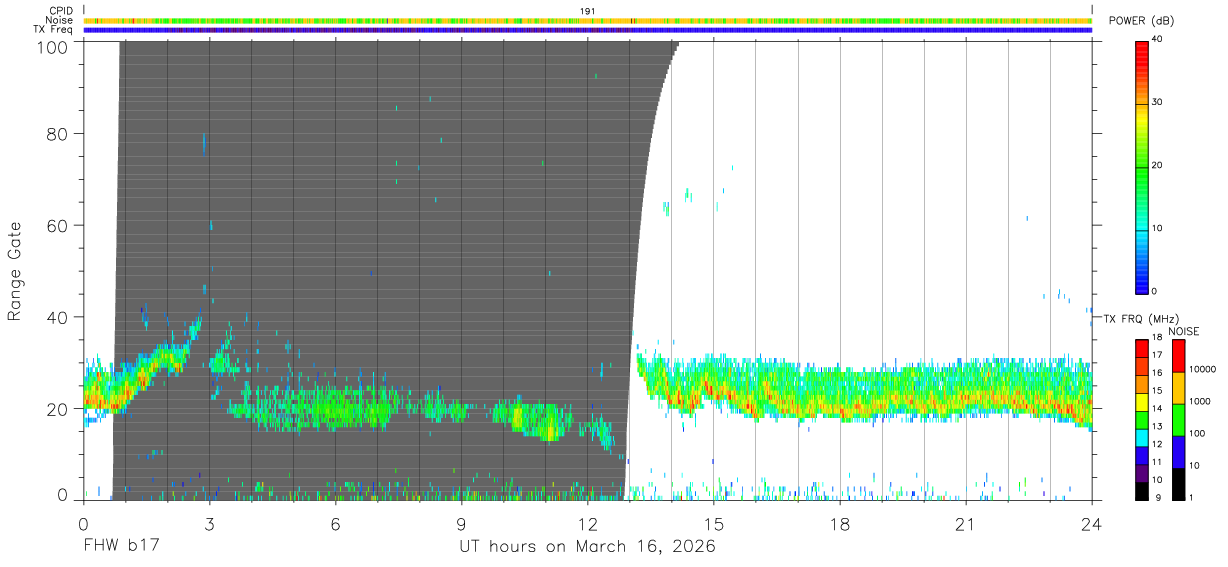Click the x-axis hour label 6
The width and height of the screenshot is (1228, 567).
tap(336, 523)
